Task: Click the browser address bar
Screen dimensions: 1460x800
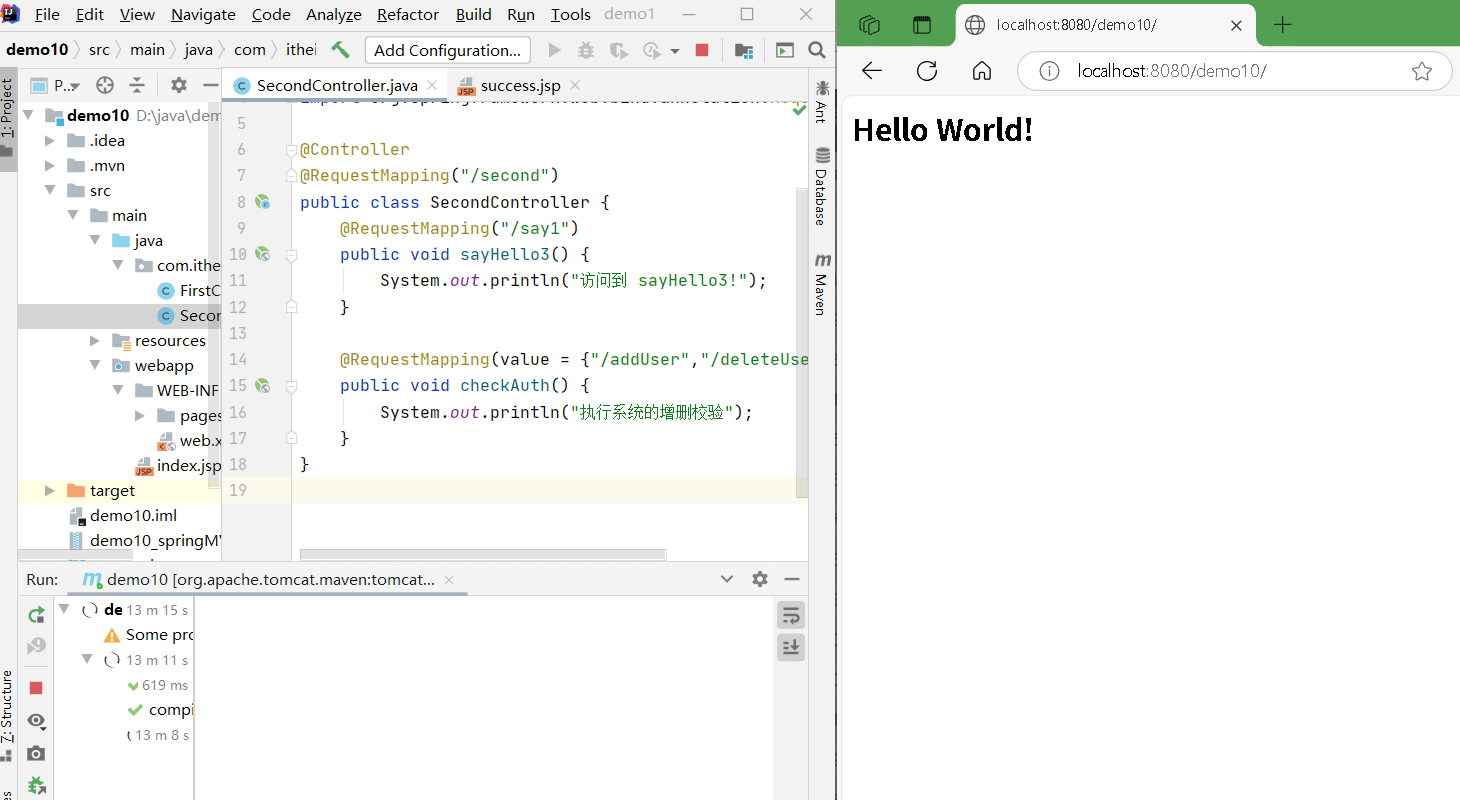Action: (1230, 71)
